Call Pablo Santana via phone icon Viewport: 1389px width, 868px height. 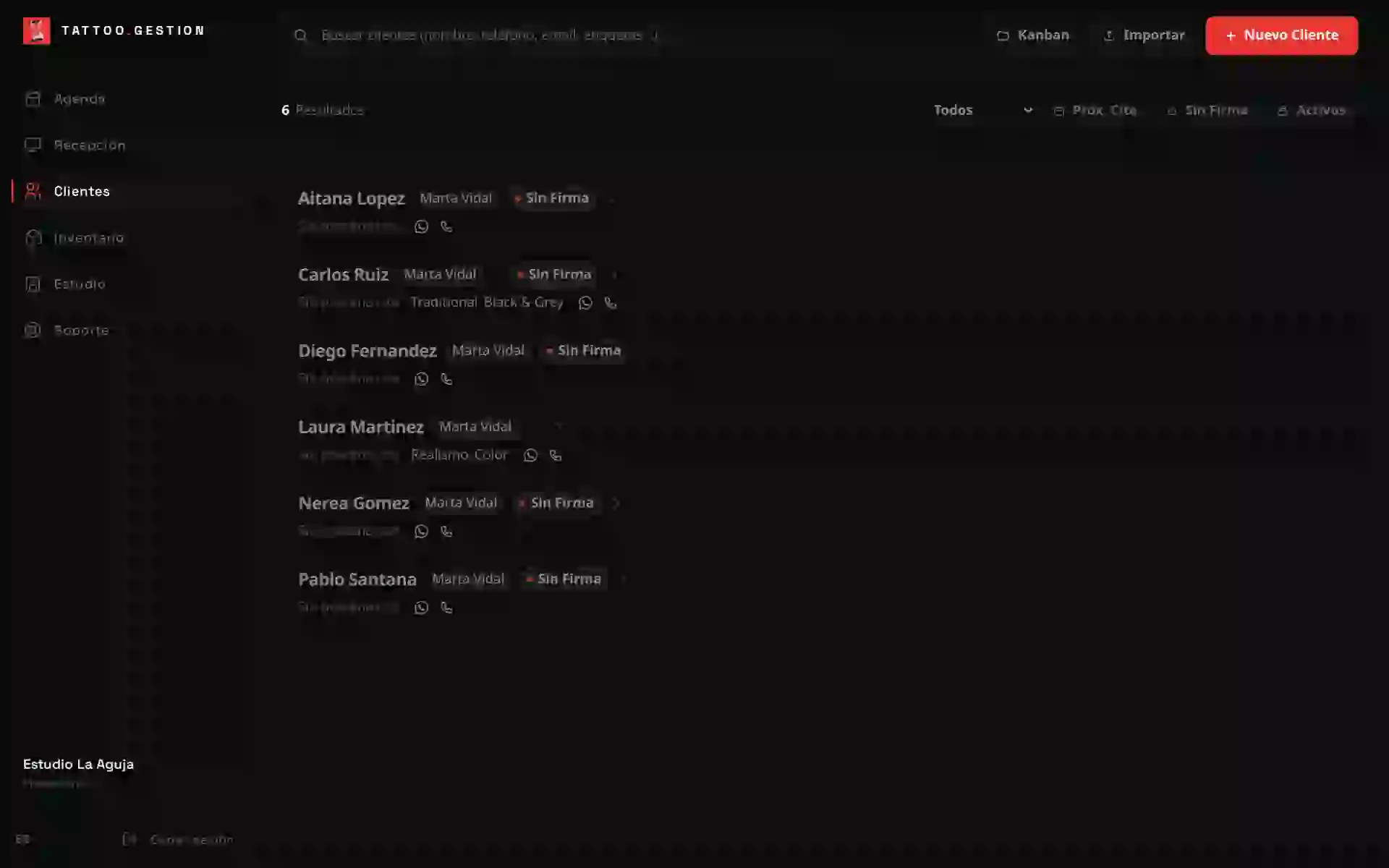pos(446,608)
